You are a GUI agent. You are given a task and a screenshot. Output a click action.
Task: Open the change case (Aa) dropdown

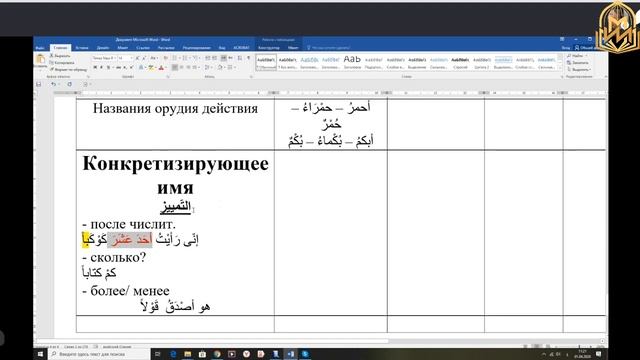click(154, 58)
